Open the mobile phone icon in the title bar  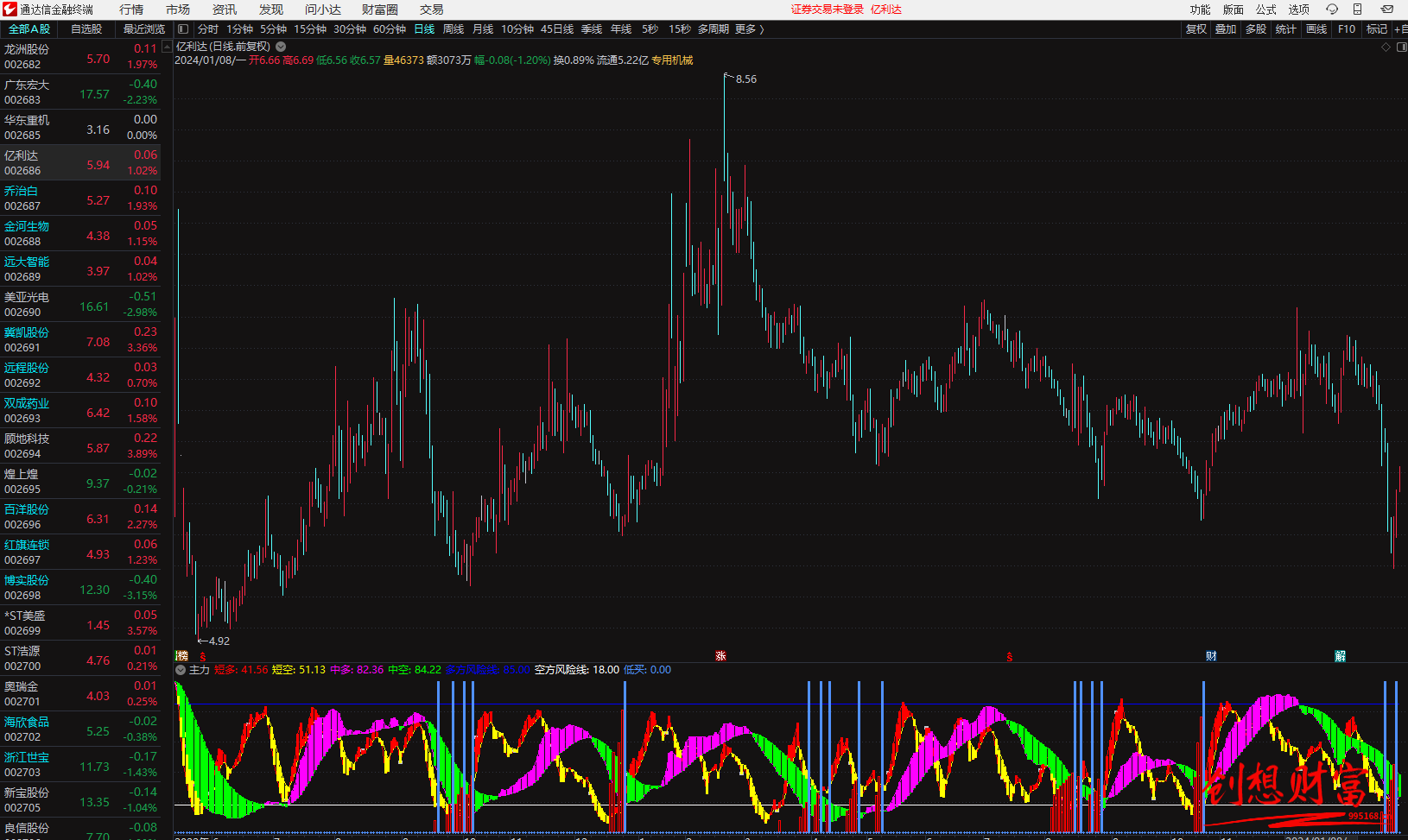pos(1357,9)
